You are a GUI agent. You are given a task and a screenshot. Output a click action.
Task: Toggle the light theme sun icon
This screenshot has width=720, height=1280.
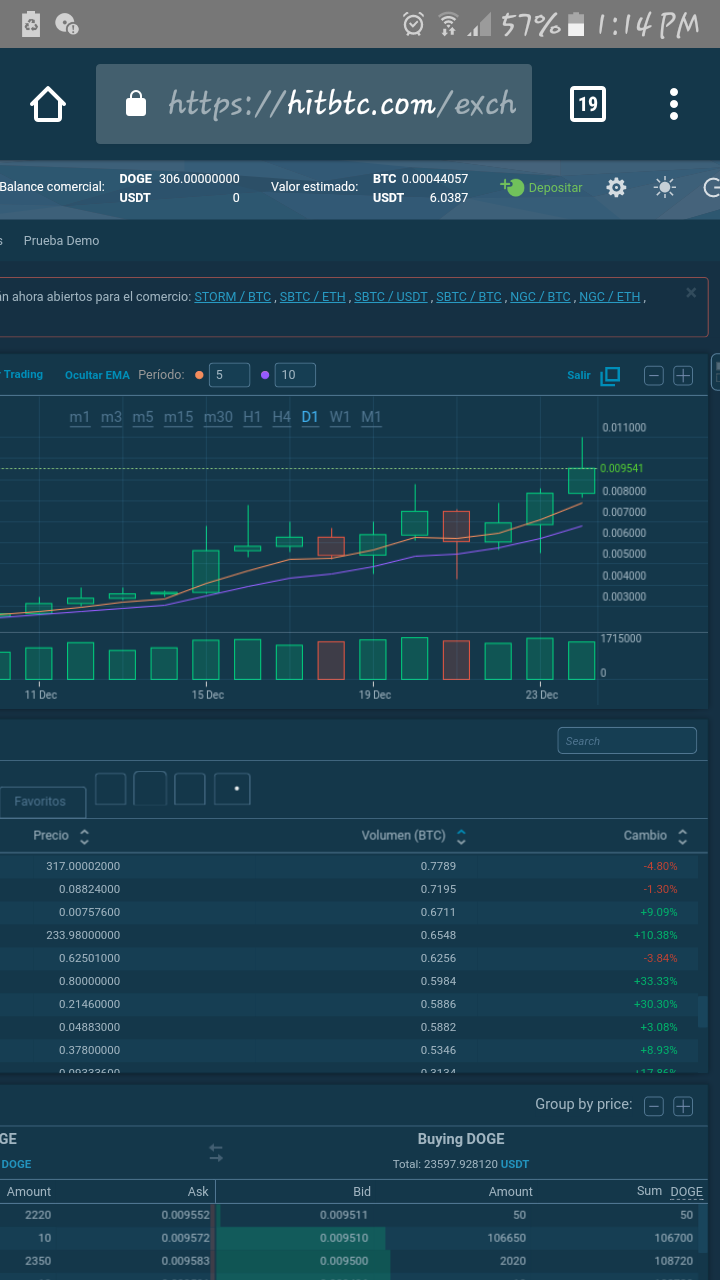(664, 187)
